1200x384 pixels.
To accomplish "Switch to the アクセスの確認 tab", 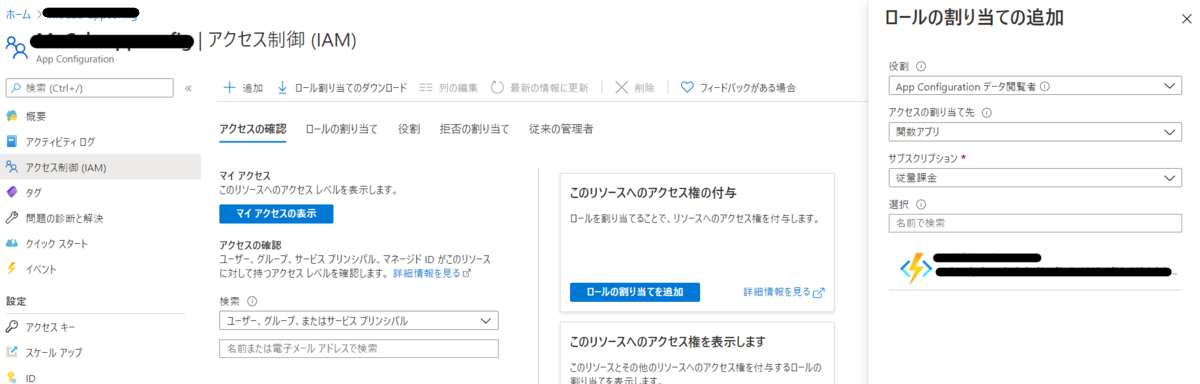I will tap(252, 129).
